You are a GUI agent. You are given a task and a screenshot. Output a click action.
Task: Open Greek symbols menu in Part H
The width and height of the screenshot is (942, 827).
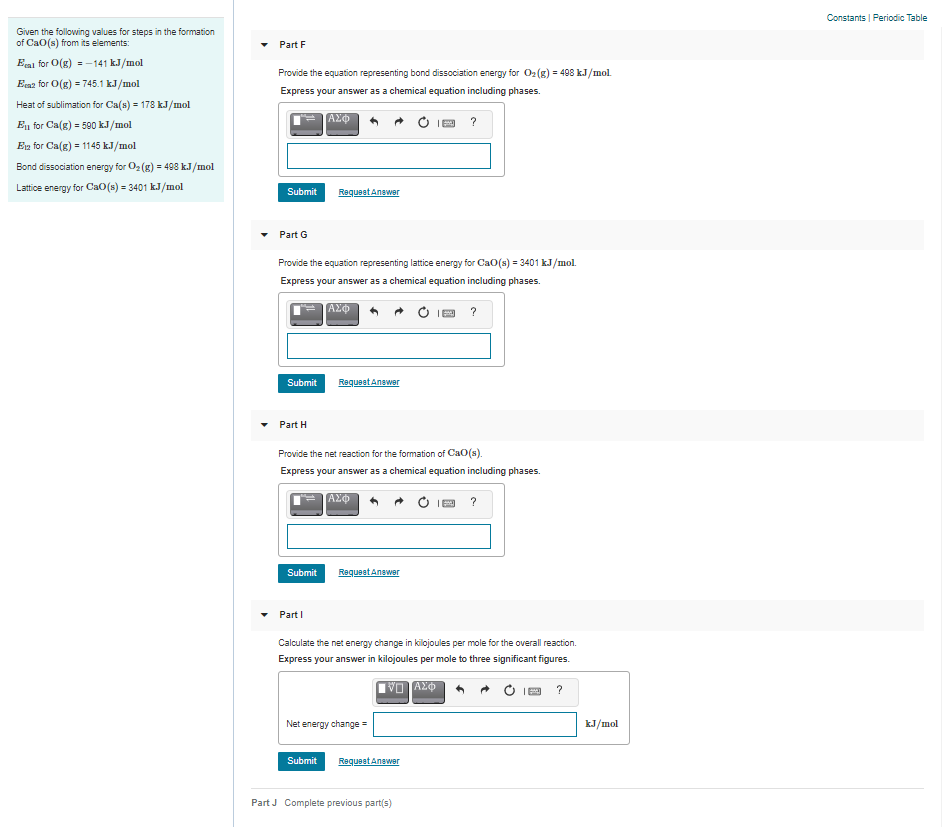(x=342, y=503)
